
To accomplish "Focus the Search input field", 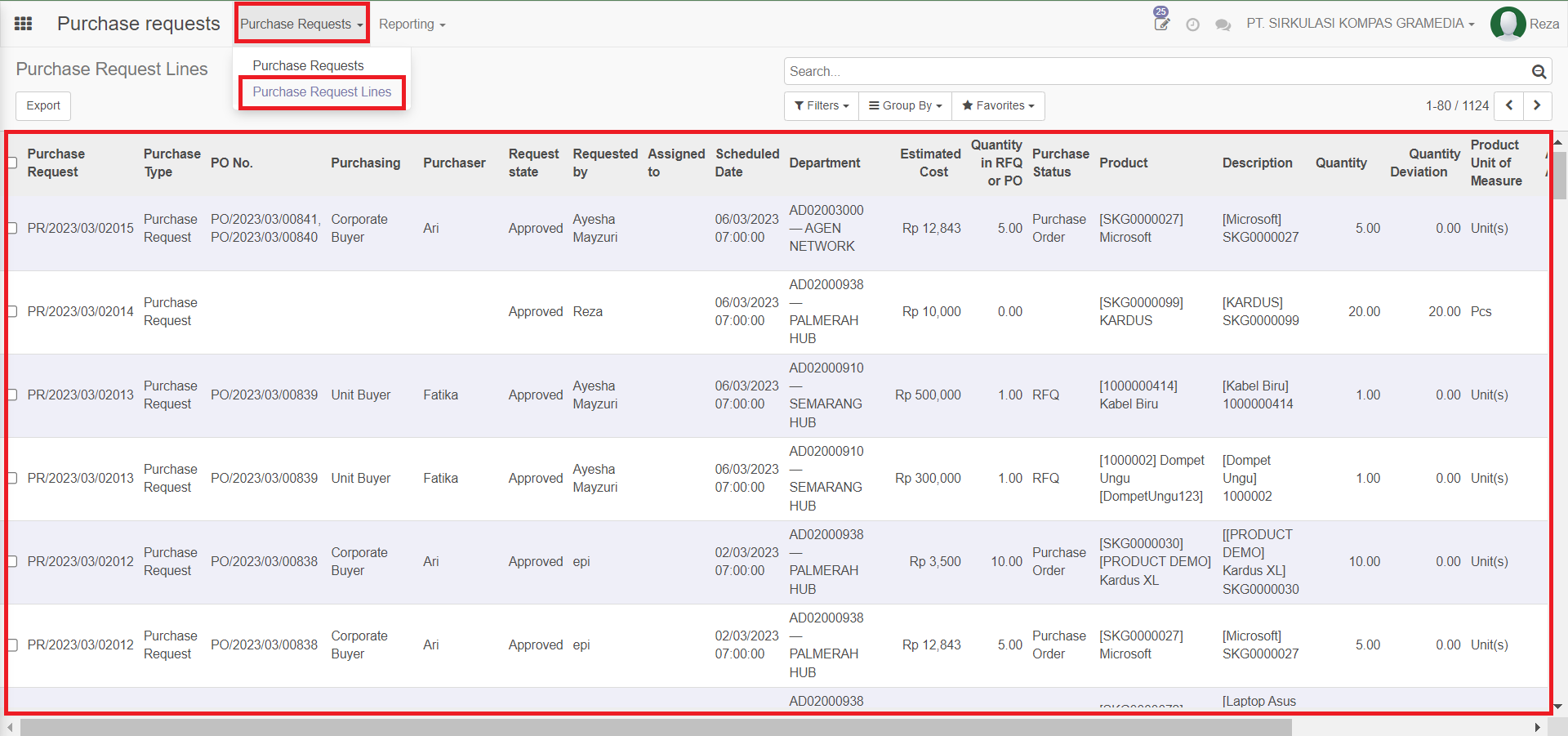I will 1158,71.
